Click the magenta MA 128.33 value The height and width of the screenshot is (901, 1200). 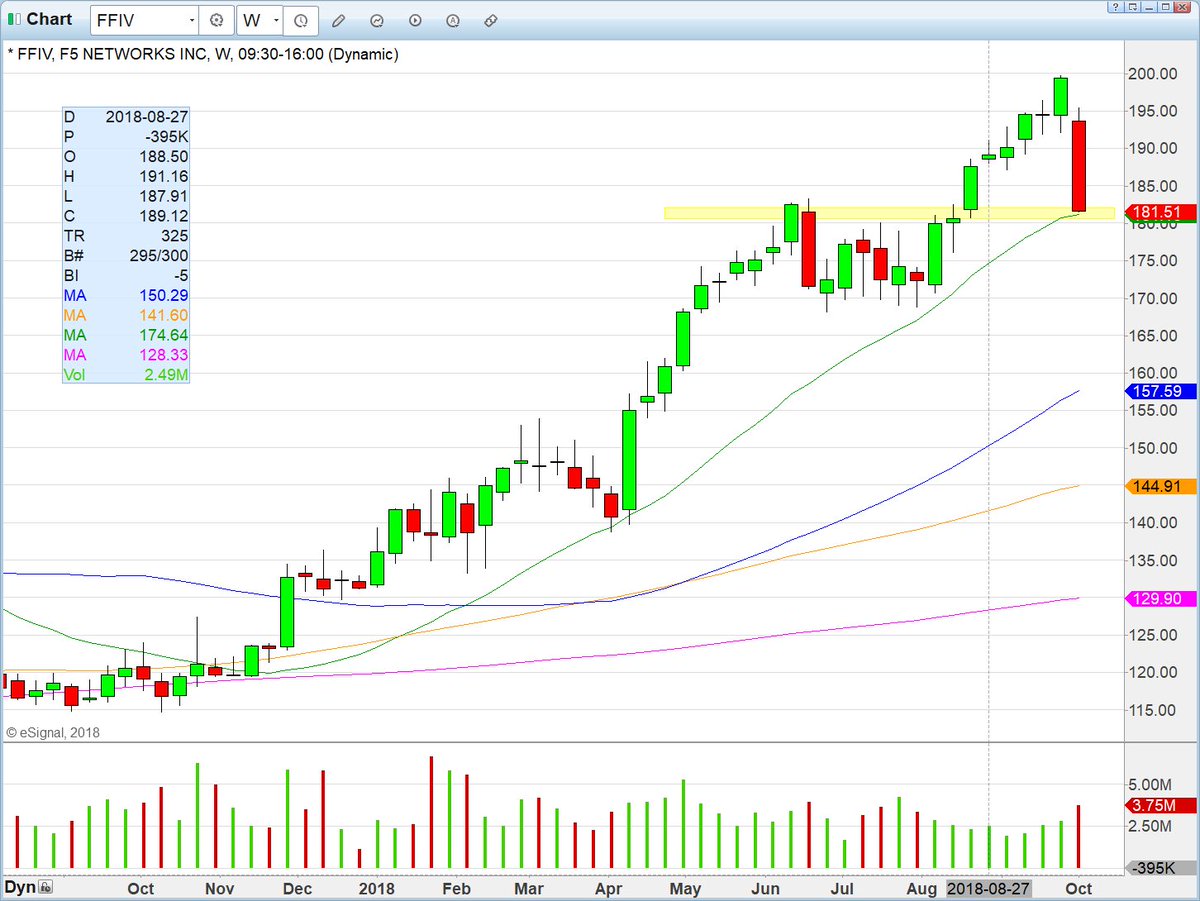point(162,355)
